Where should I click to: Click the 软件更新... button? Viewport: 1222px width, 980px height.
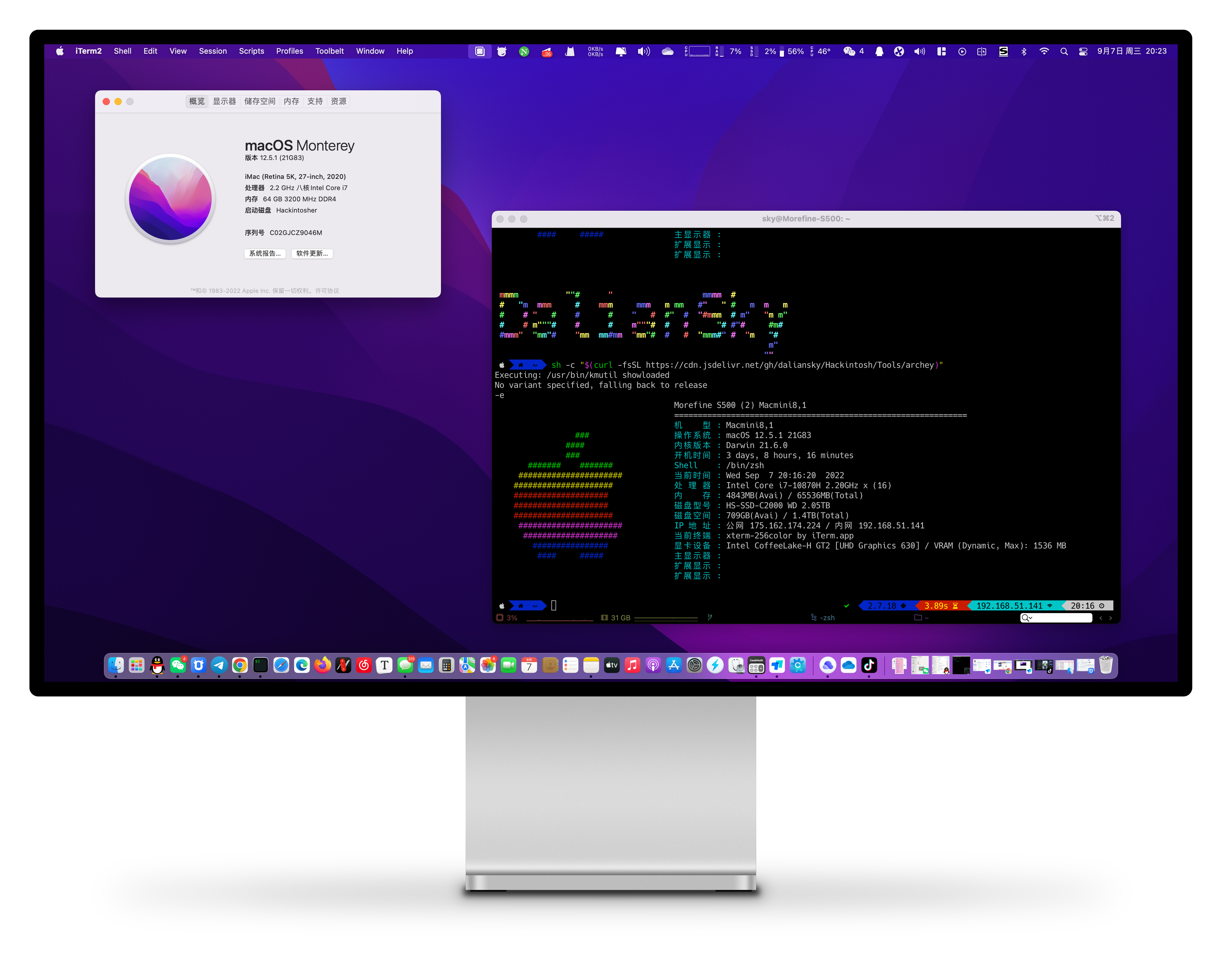pyautogui.click(x=312, y=253)
